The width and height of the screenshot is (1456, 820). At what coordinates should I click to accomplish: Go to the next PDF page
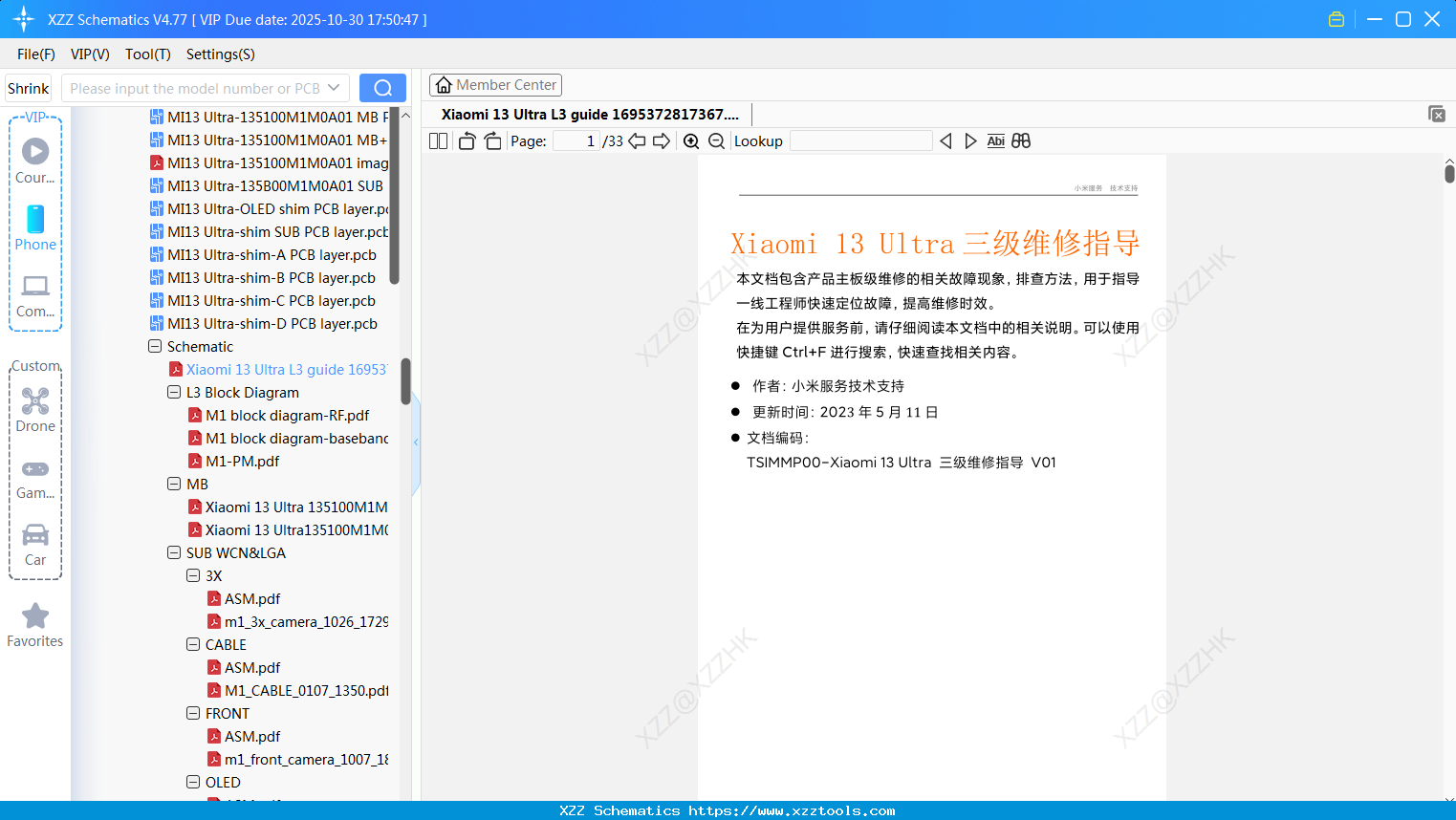(x=662, y=140)
